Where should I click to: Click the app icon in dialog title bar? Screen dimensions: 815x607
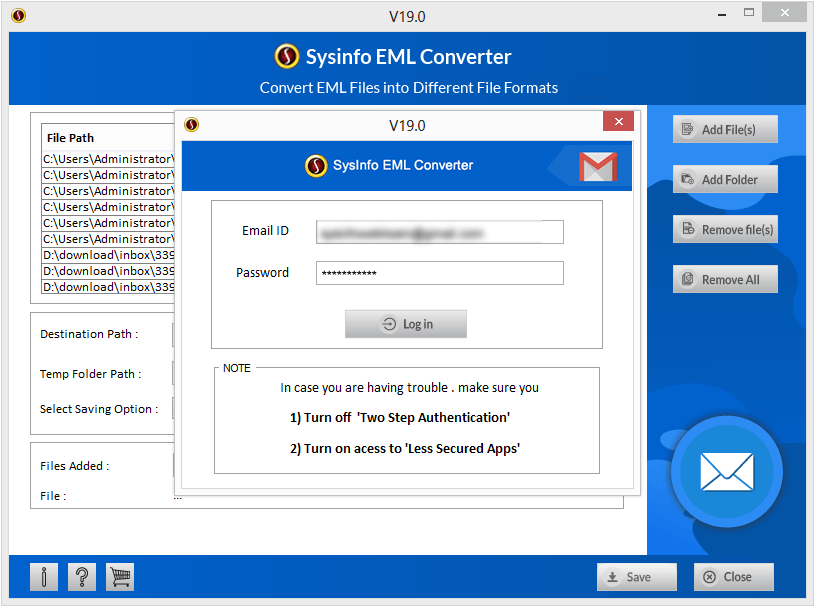(192, 125)
